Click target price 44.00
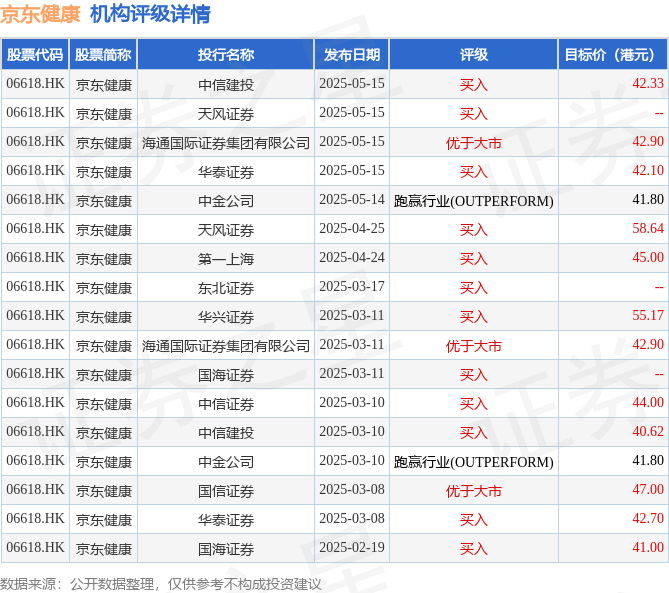This screenshot has height=593, width=669. coord(648,402)
